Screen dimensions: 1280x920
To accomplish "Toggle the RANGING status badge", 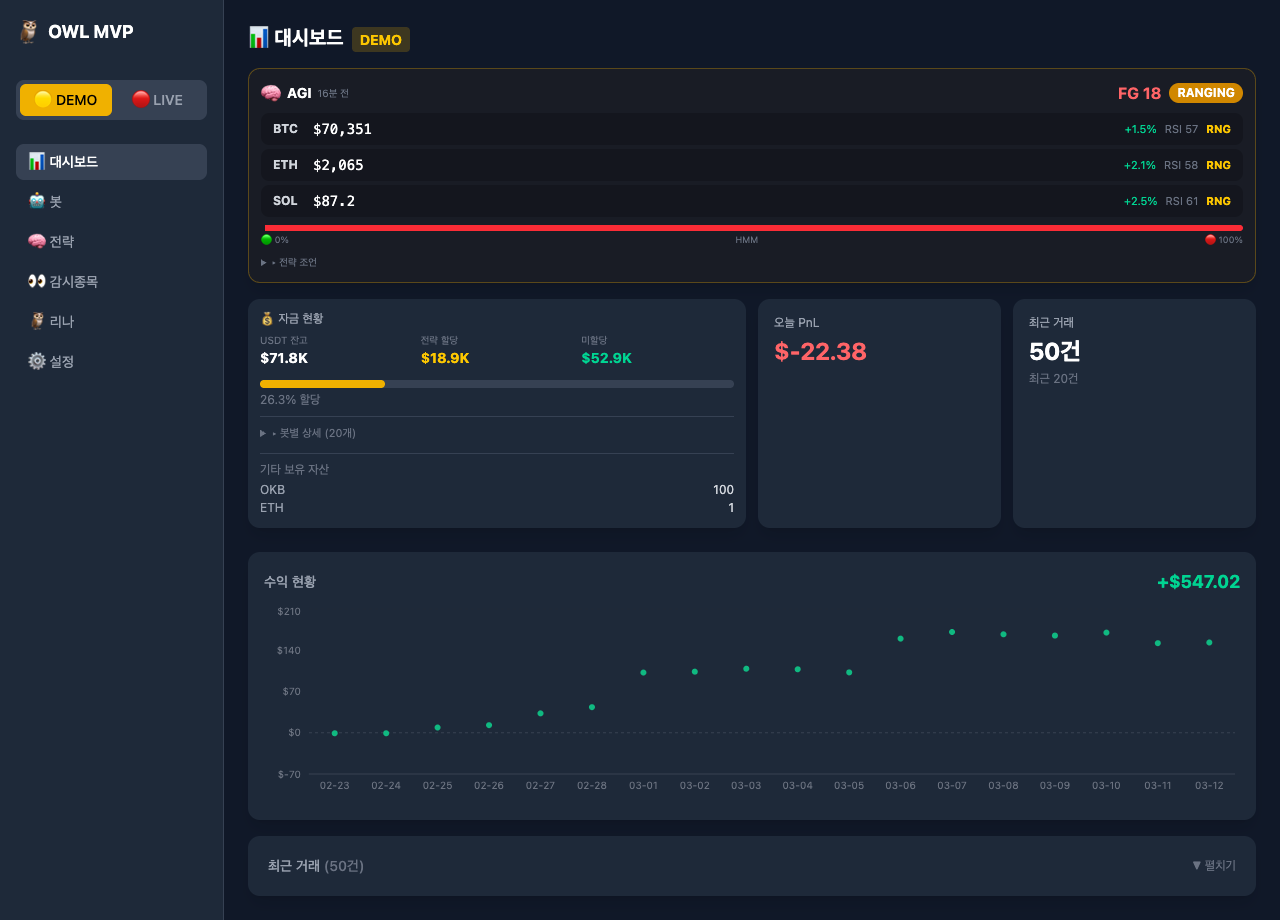I will (1205, 92).
